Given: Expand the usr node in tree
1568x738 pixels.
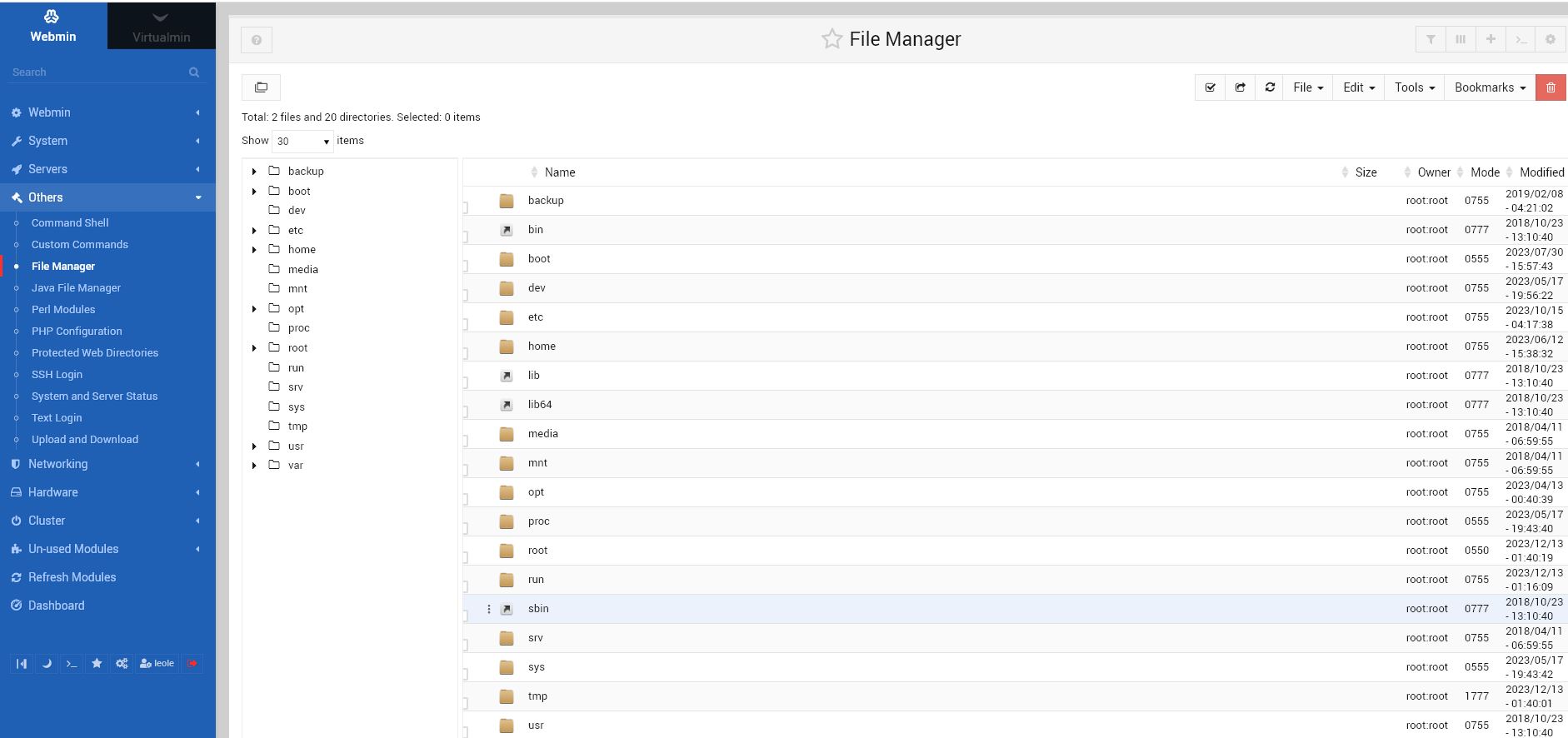Looking at the screenshot, I should coord(254,446).
